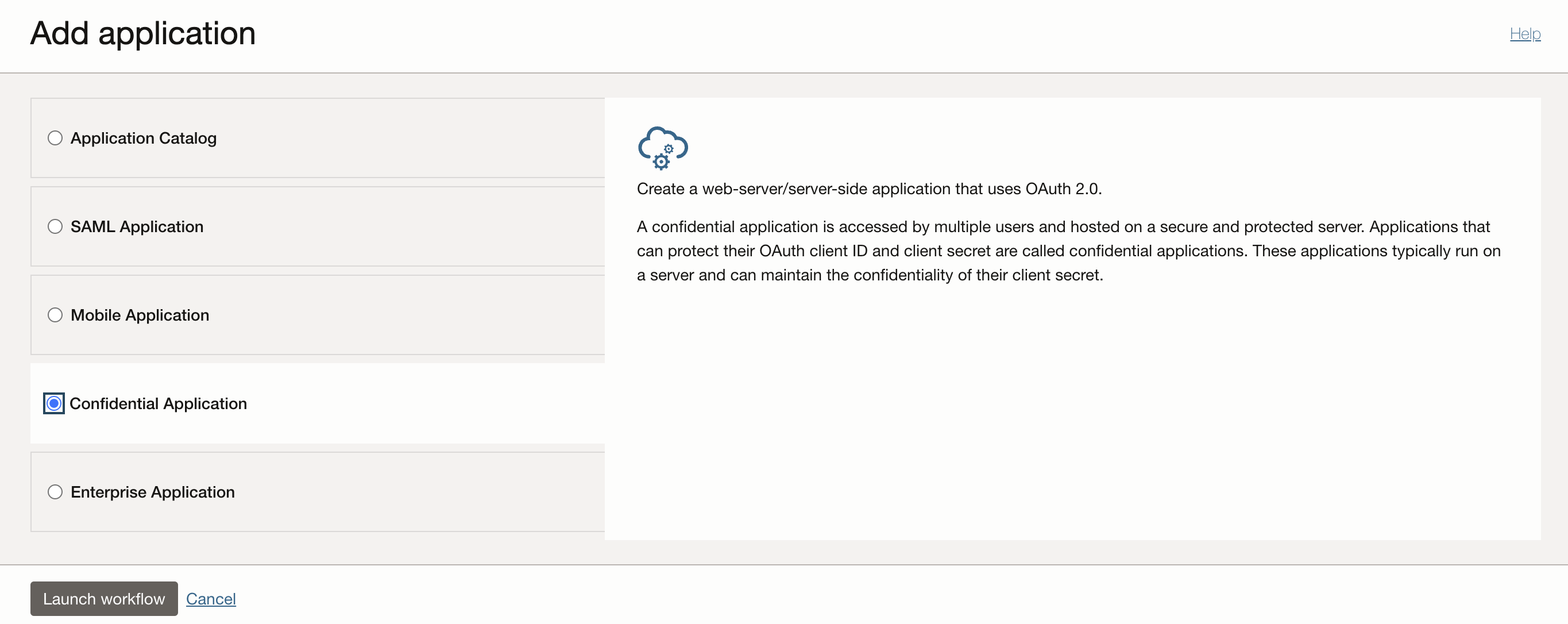The width and height of the screenshot is (1568, 624).
Task: Click the large gear in the cloud icon
Action: pyautogui.click(x=661, y=162)
